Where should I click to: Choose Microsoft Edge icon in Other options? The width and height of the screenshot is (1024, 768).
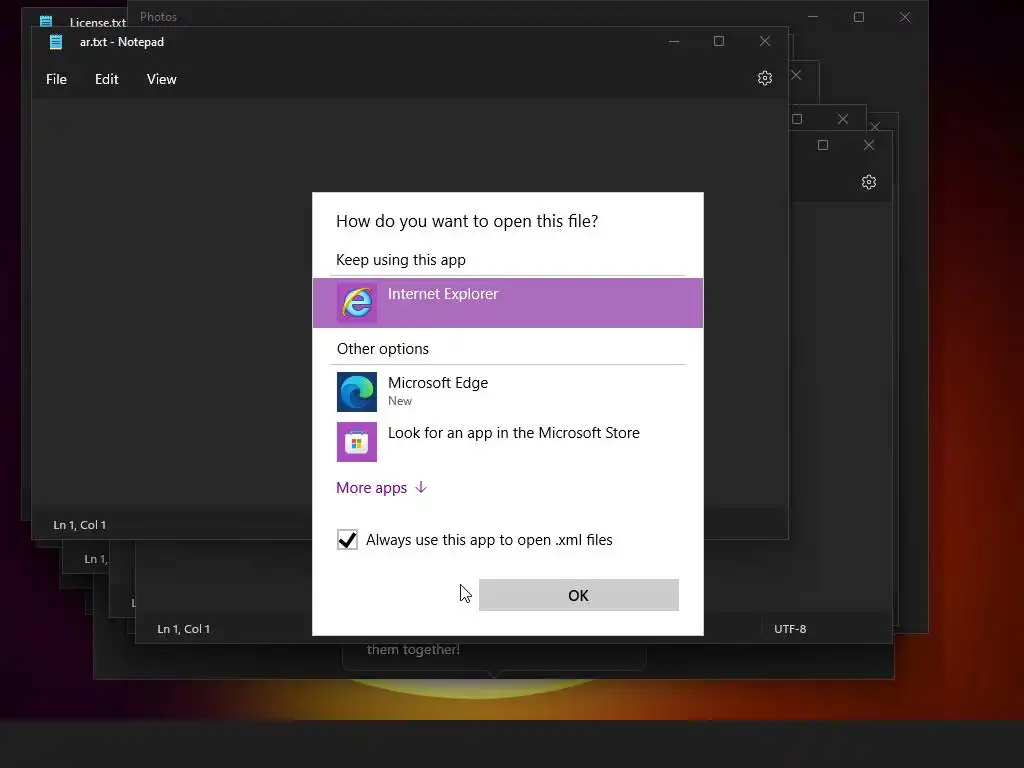[357, 392]
